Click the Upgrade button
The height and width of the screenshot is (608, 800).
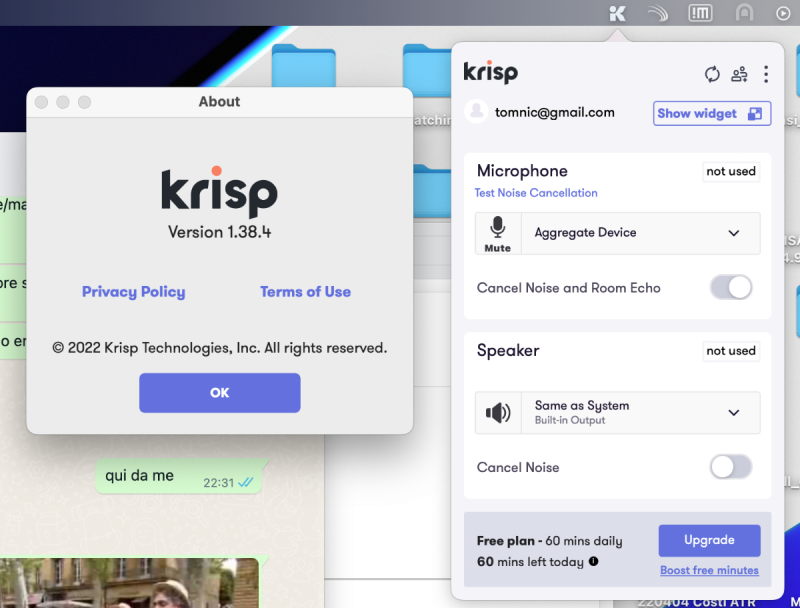coord(709,540)
